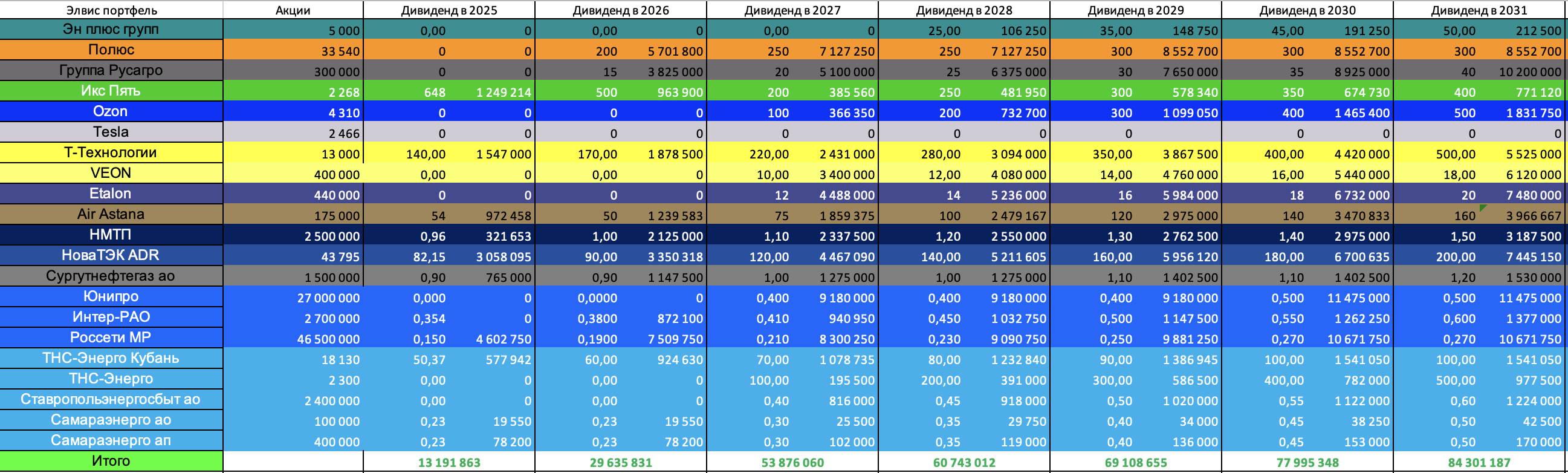Click the 'НоваТЭК ADR' row label
The width and height of the screenshot is (1568, 473).
point(111,255)
